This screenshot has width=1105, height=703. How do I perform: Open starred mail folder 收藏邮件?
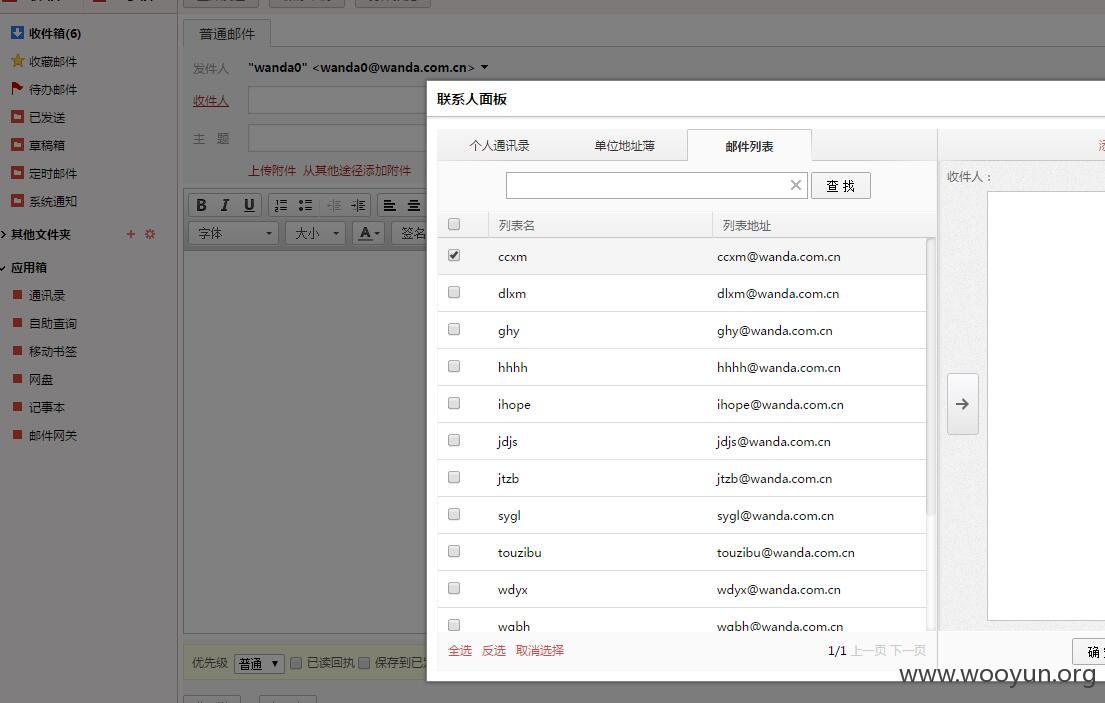53,61
